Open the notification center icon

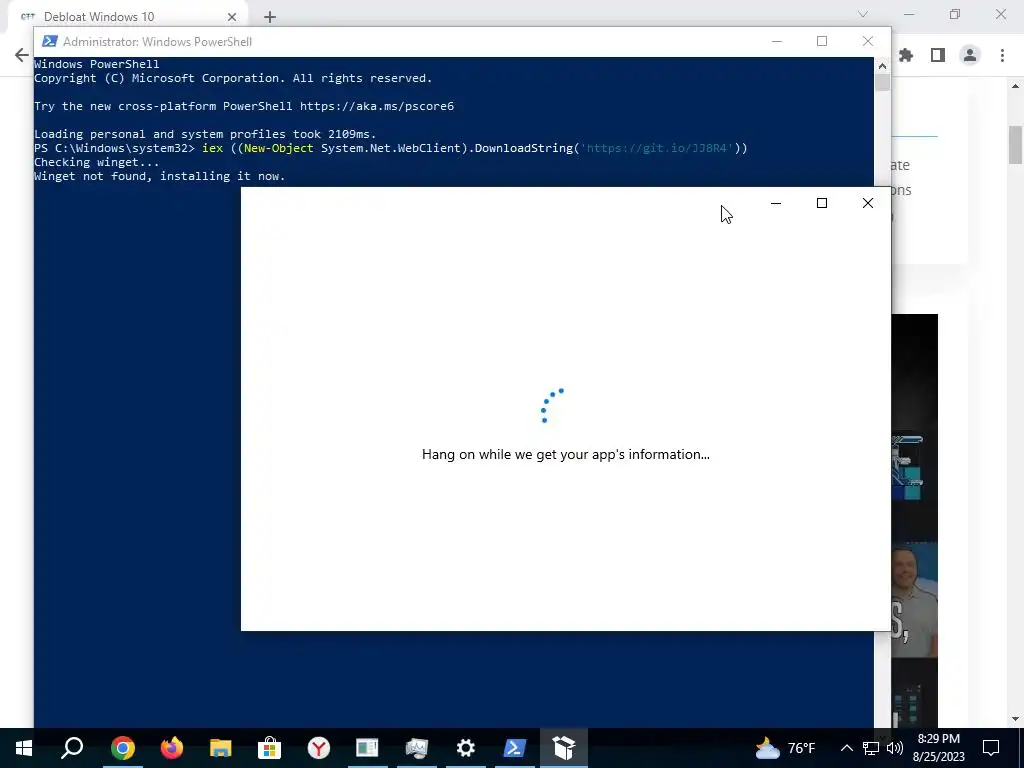(991, 748)
